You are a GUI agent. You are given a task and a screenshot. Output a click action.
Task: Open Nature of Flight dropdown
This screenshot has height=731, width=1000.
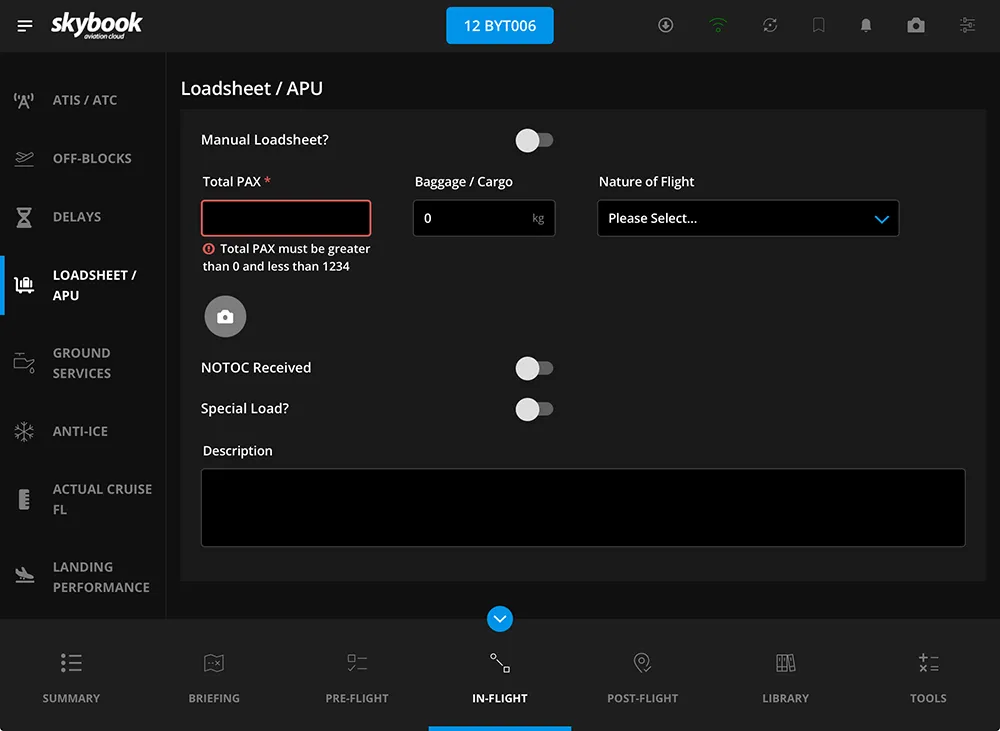748,218
